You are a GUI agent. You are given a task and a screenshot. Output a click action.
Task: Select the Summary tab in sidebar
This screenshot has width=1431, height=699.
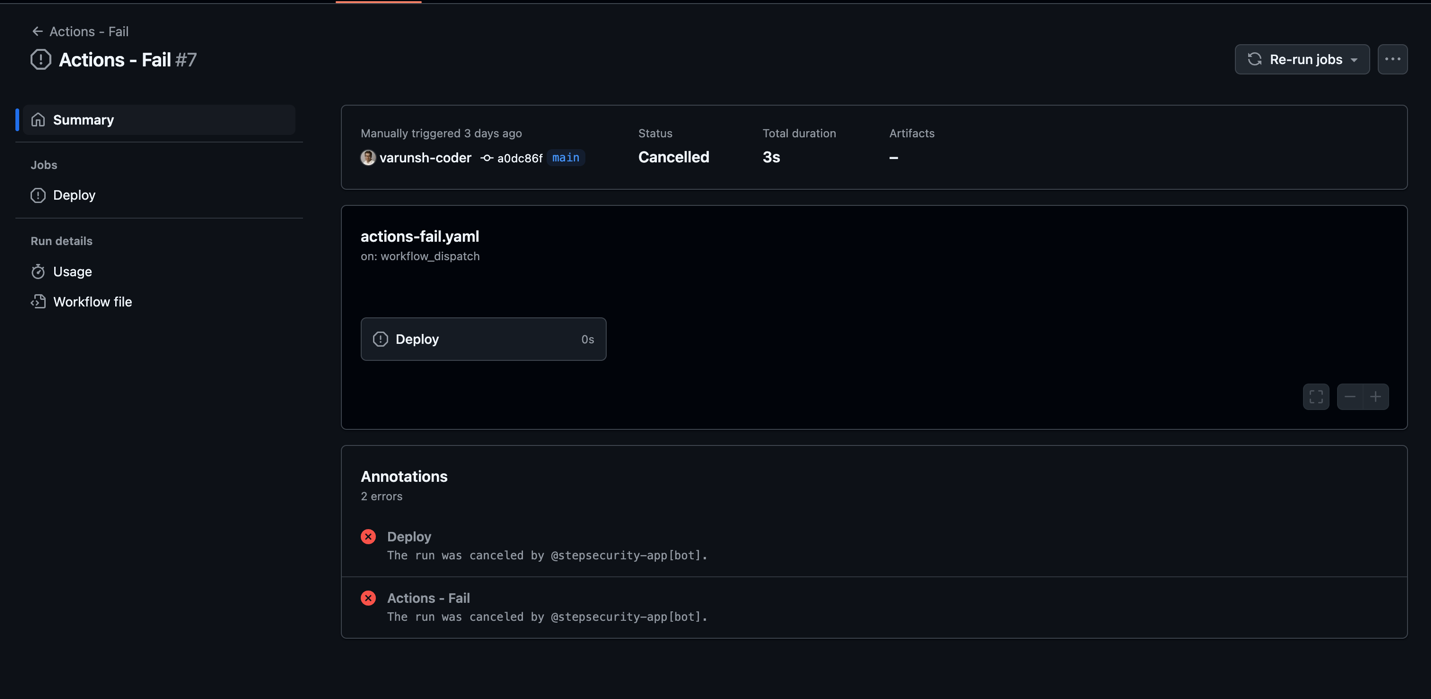coord(157,120)
